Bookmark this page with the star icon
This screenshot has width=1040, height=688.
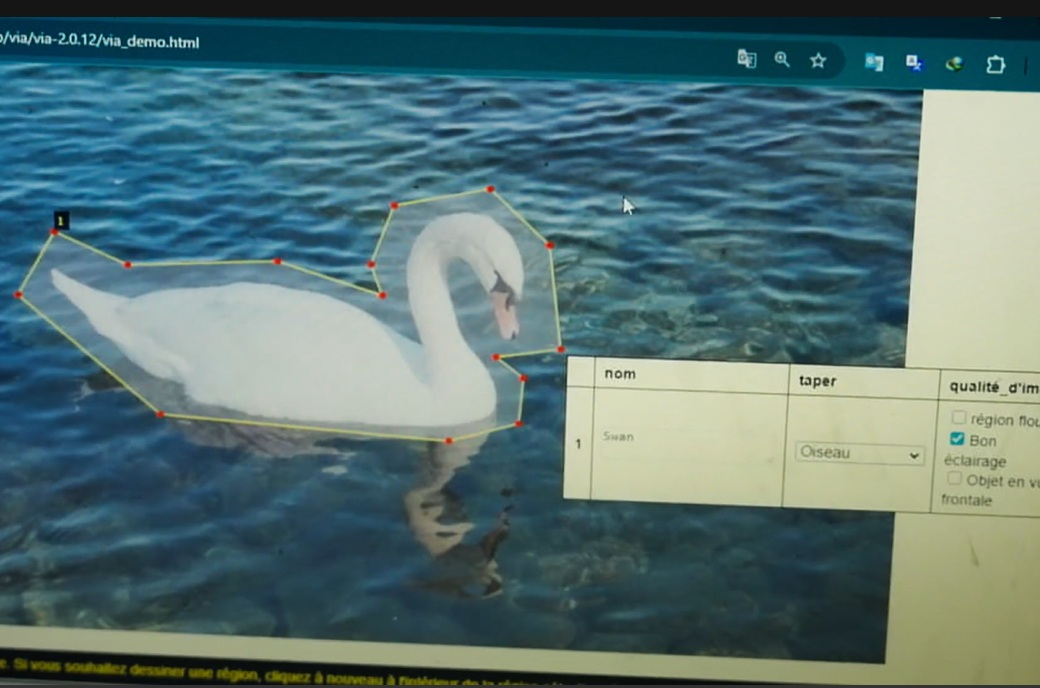tap(818, 61)
